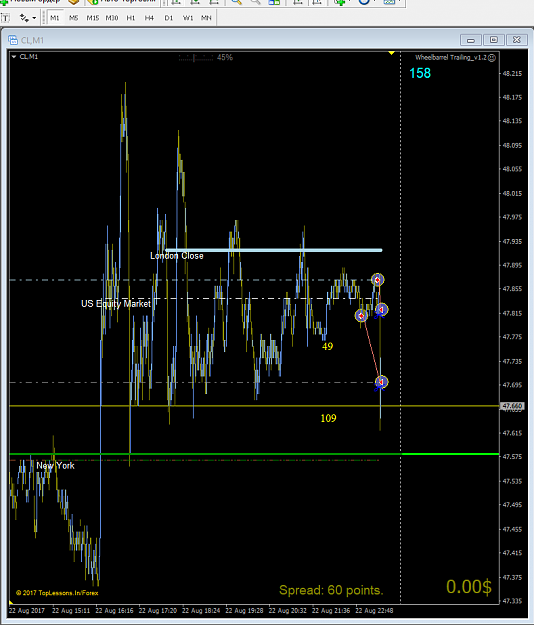Click the 22 Aug 17:20 time label

tap(158, 611)
